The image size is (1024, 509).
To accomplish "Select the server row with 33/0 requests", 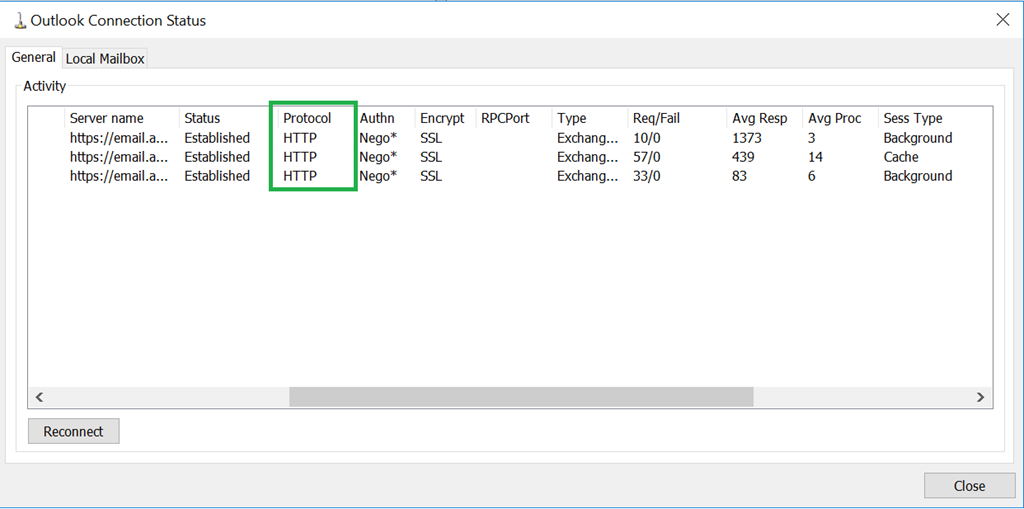I will (x=511, y=176).
